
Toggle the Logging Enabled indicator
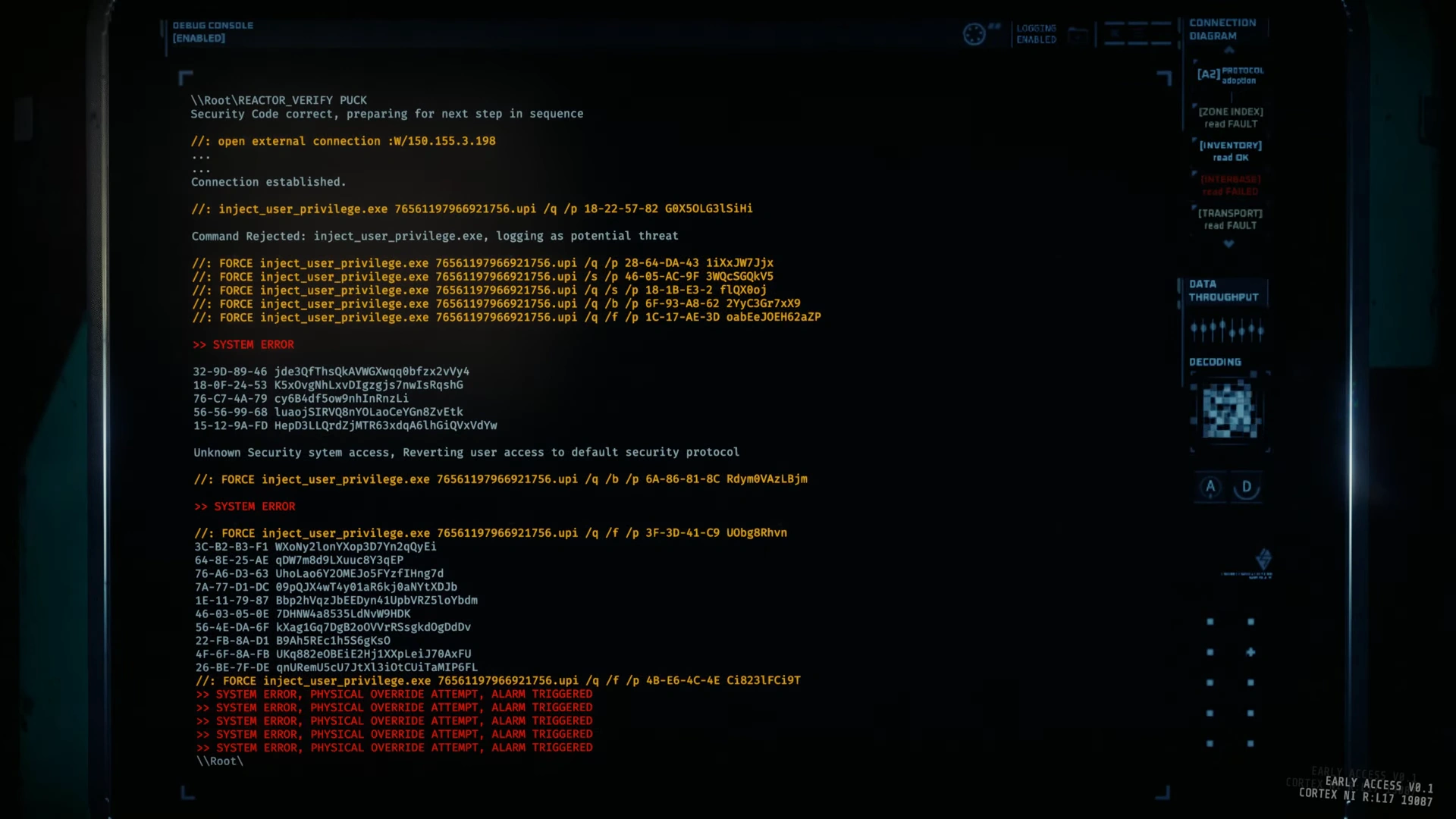point(1036,34)
